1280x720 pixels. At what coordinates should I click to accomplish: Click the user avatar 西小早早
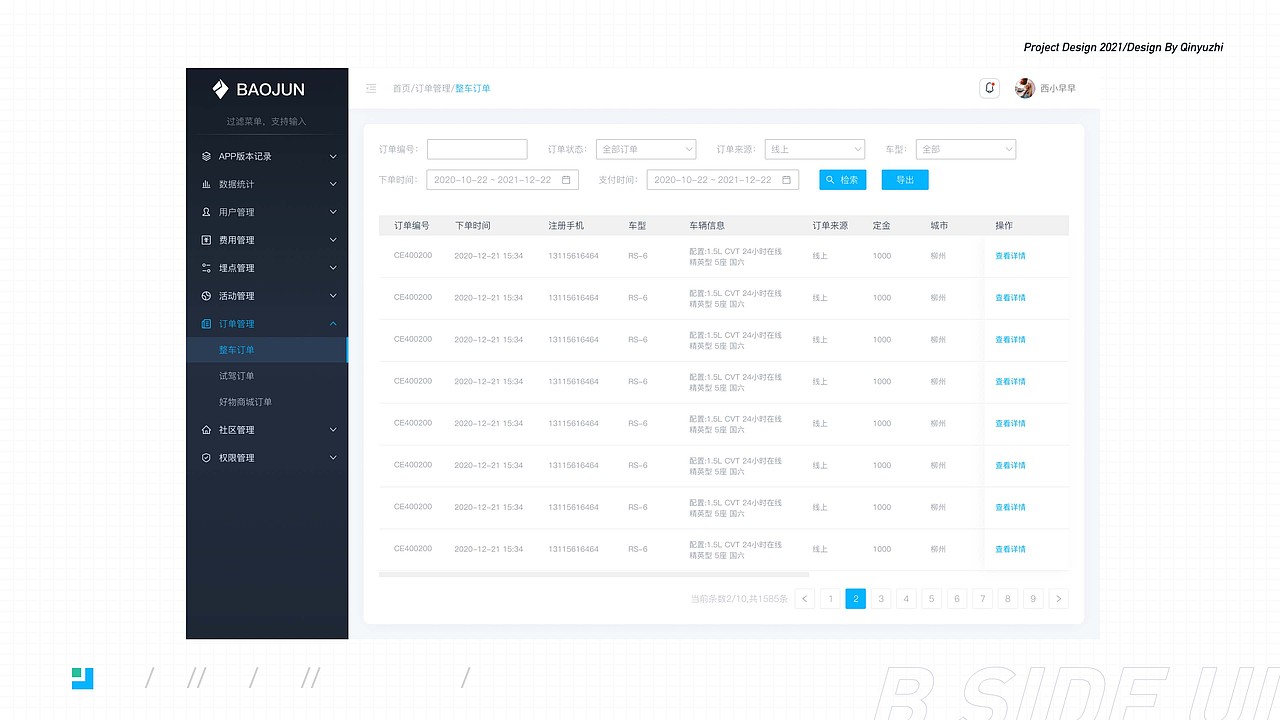[1024, 88]
